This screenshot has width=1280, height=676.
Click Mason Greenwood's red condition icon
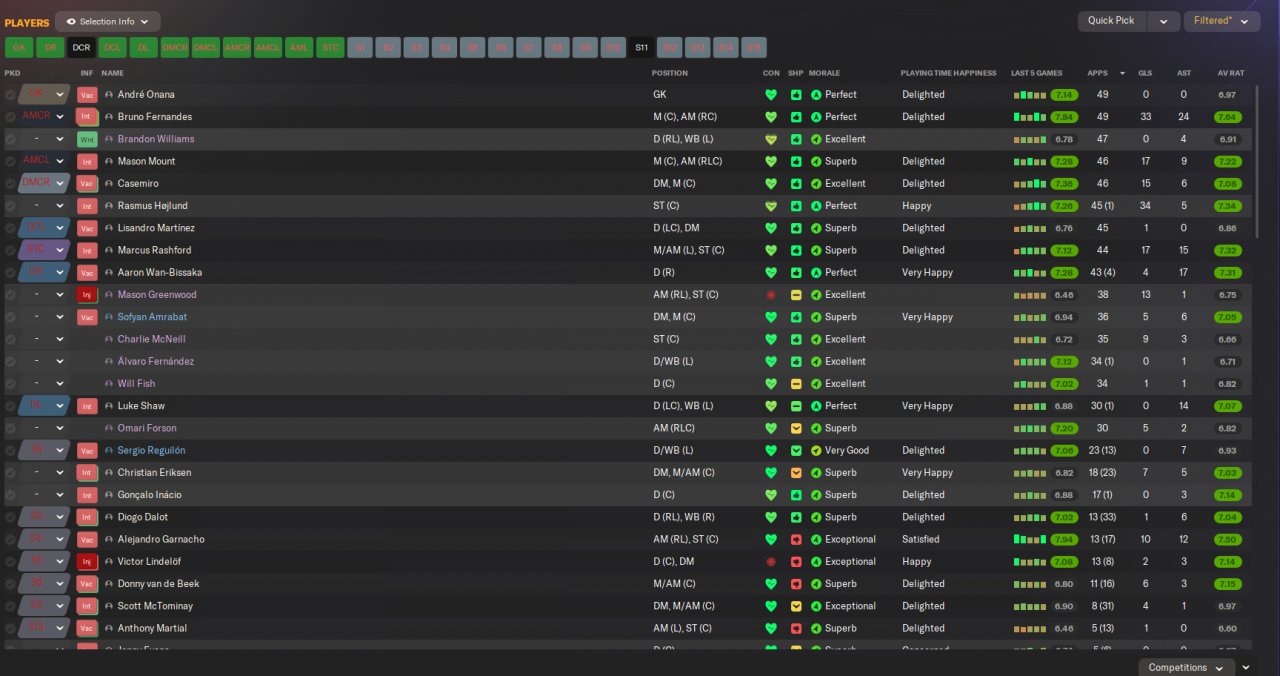[x=770, y=295]
